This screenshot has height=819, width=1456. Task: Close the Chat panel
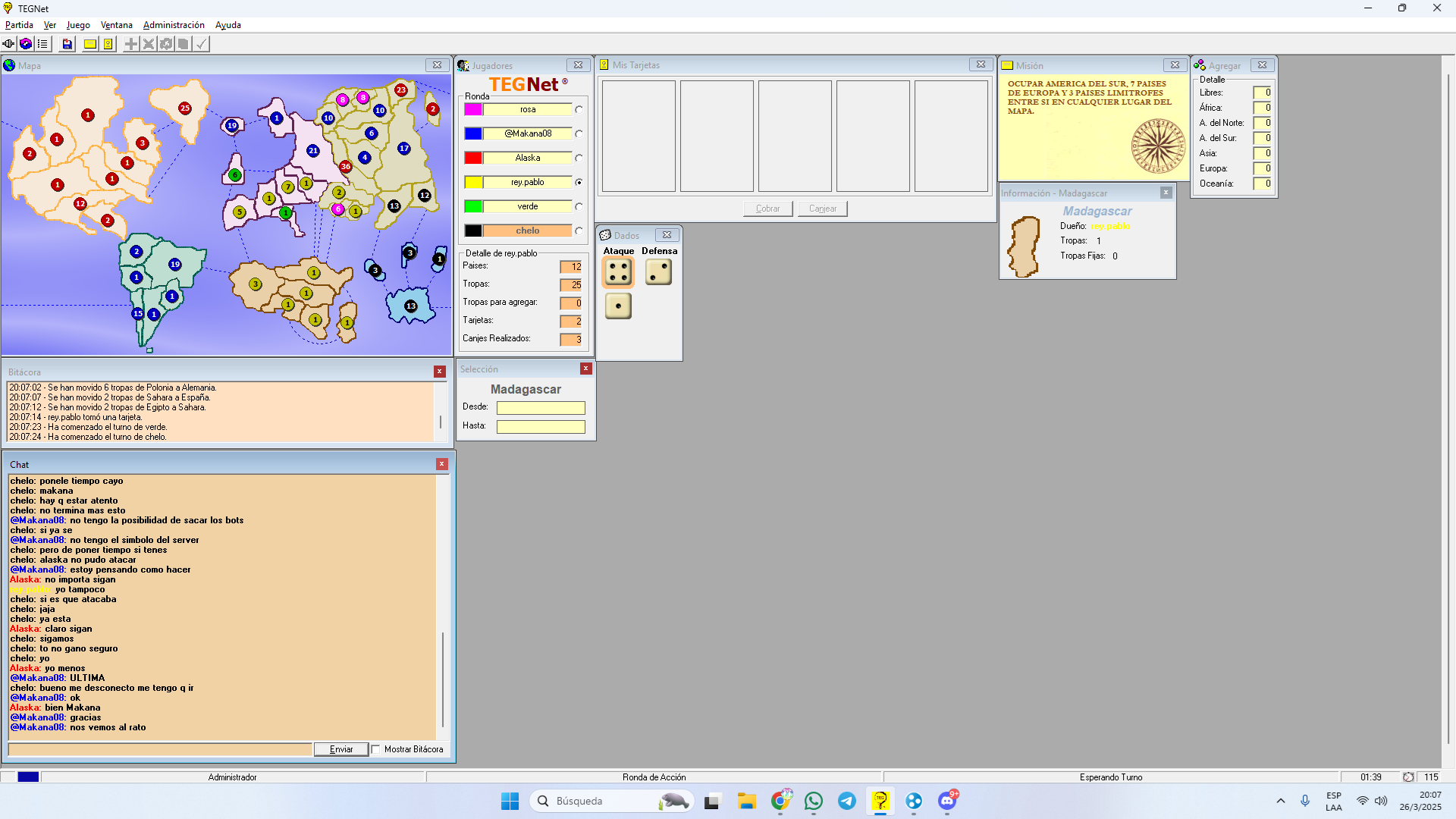[442, 464]
